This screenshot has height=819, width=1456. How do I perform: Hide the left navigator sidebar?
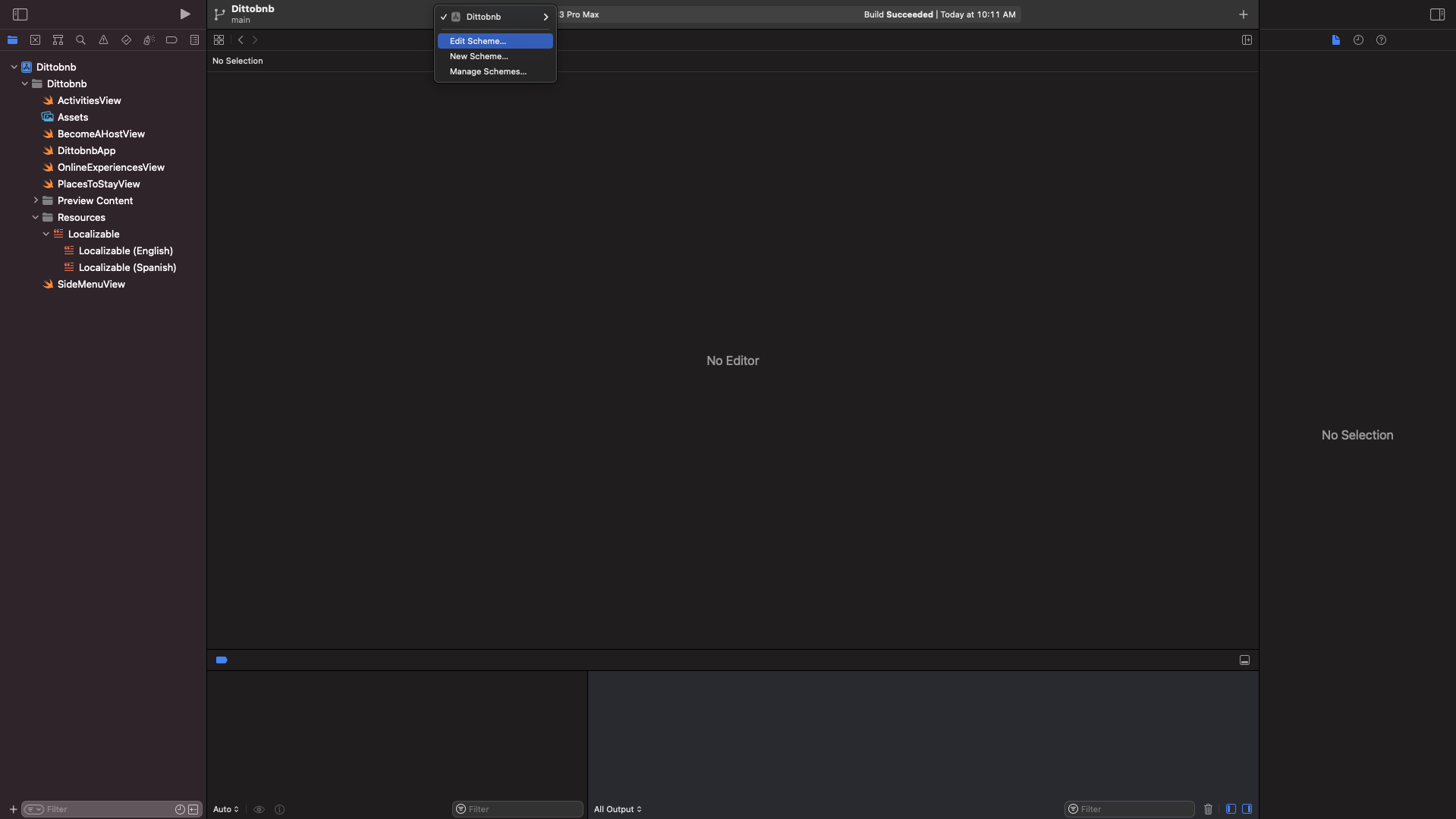pyautogui.click(x=20, y=14)
